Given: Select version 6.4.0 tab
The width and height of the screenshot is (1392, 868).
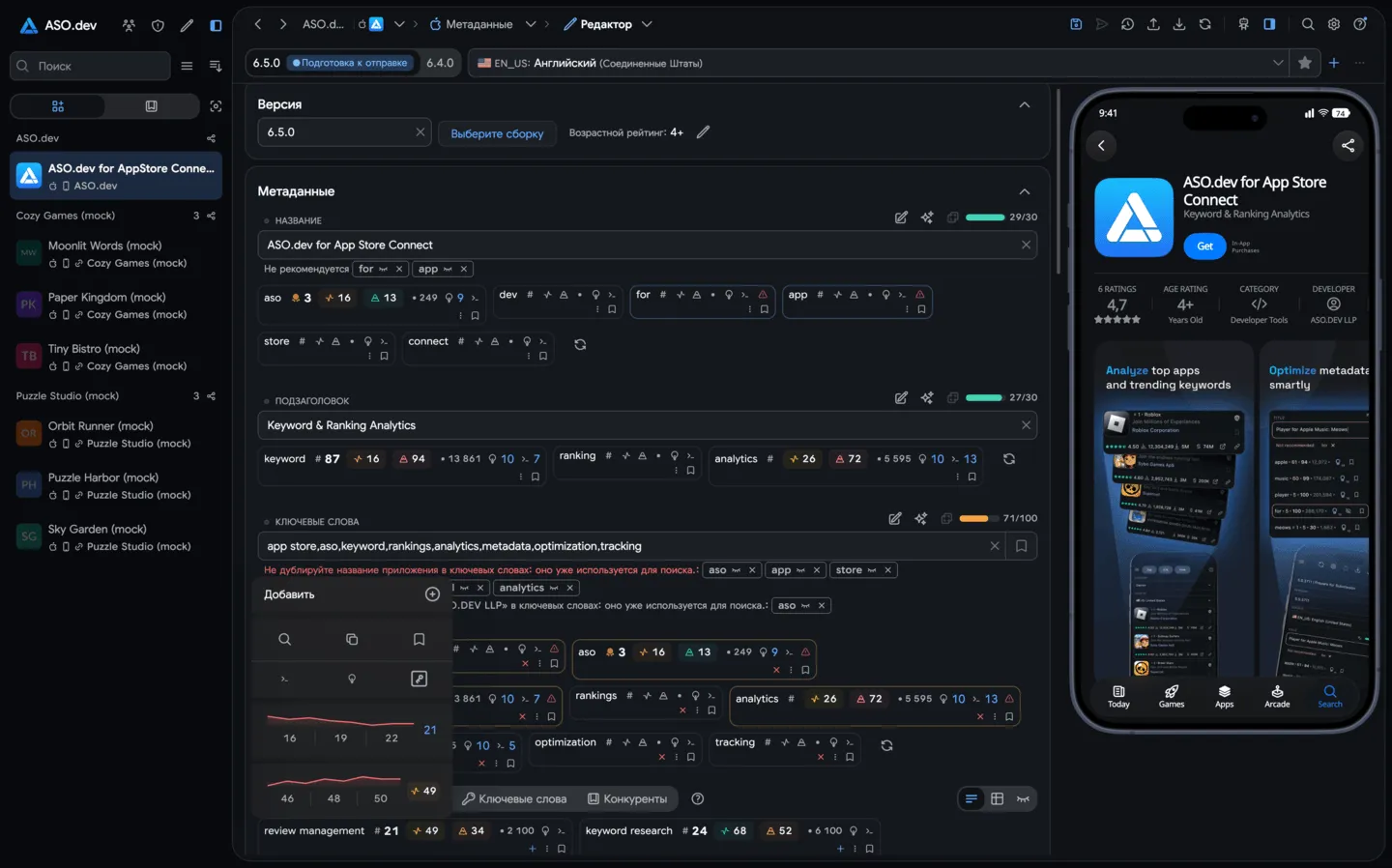Looking at the screenshot, I should (x=440, y=63).
